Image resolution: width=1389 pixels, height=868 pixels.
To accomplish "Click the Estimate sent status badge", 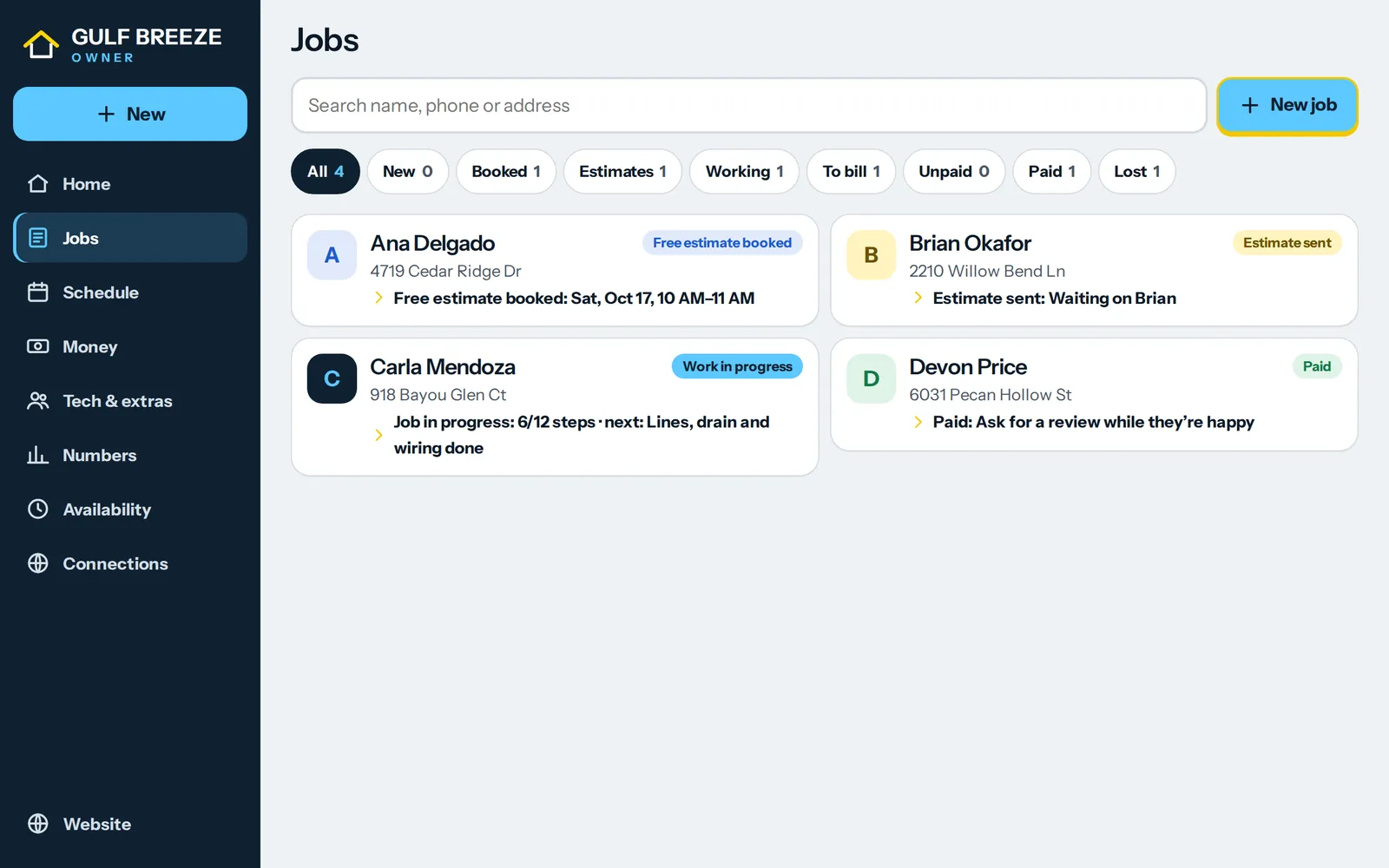I will tap(1287, 243).
